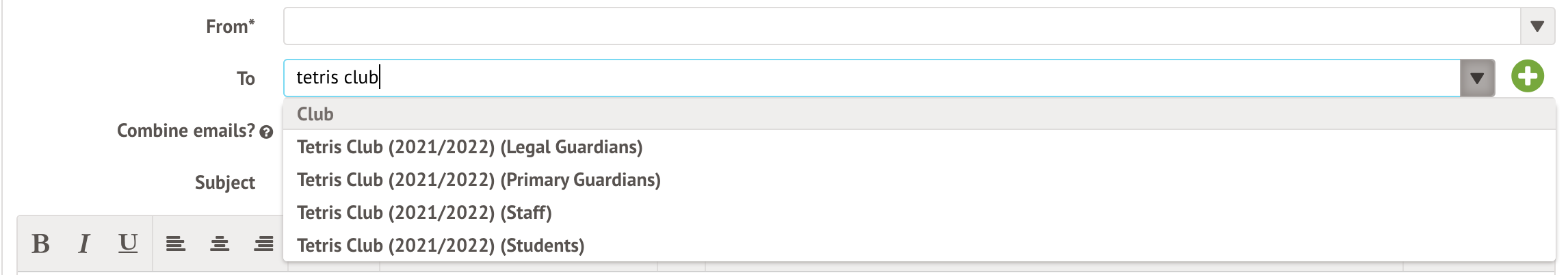Select Tetris Club (2021/2022) (Students) recipient
The image size is (1568, 275).
pyautogui.click(x=441, y=246)
